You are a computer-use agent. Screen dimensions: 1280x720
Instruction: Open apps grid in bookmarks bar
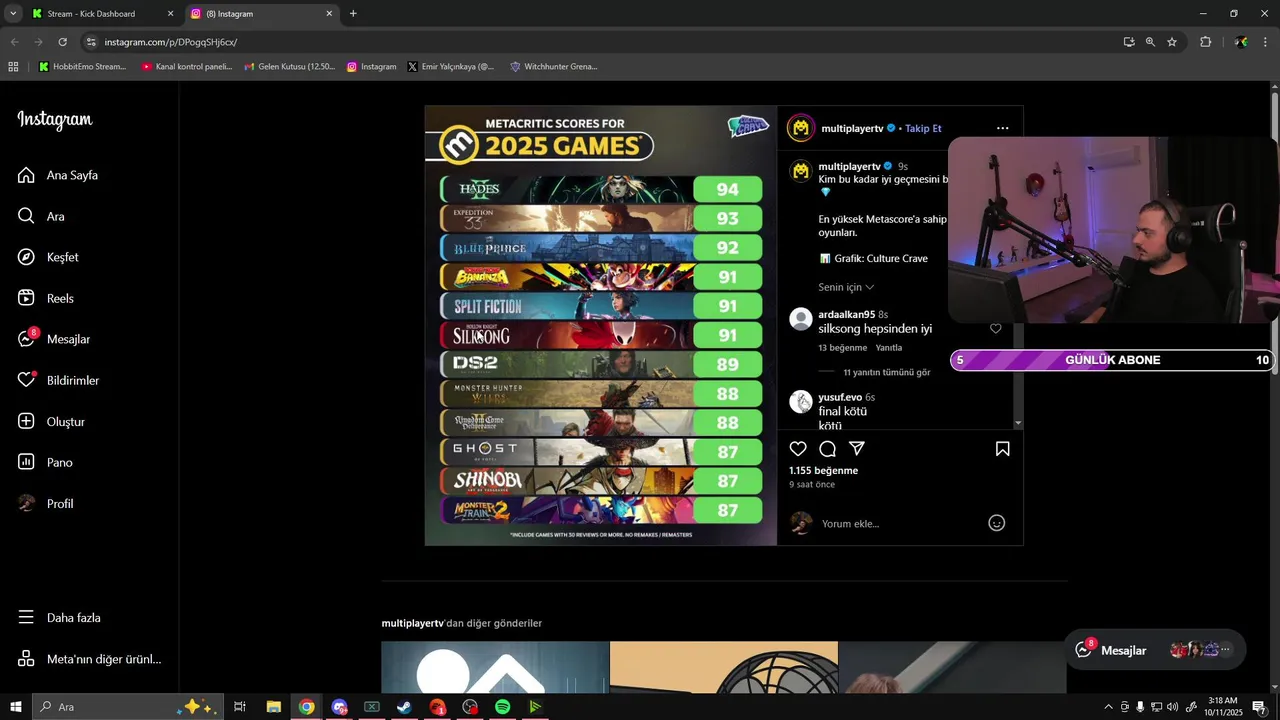click(x=13, y=67)
